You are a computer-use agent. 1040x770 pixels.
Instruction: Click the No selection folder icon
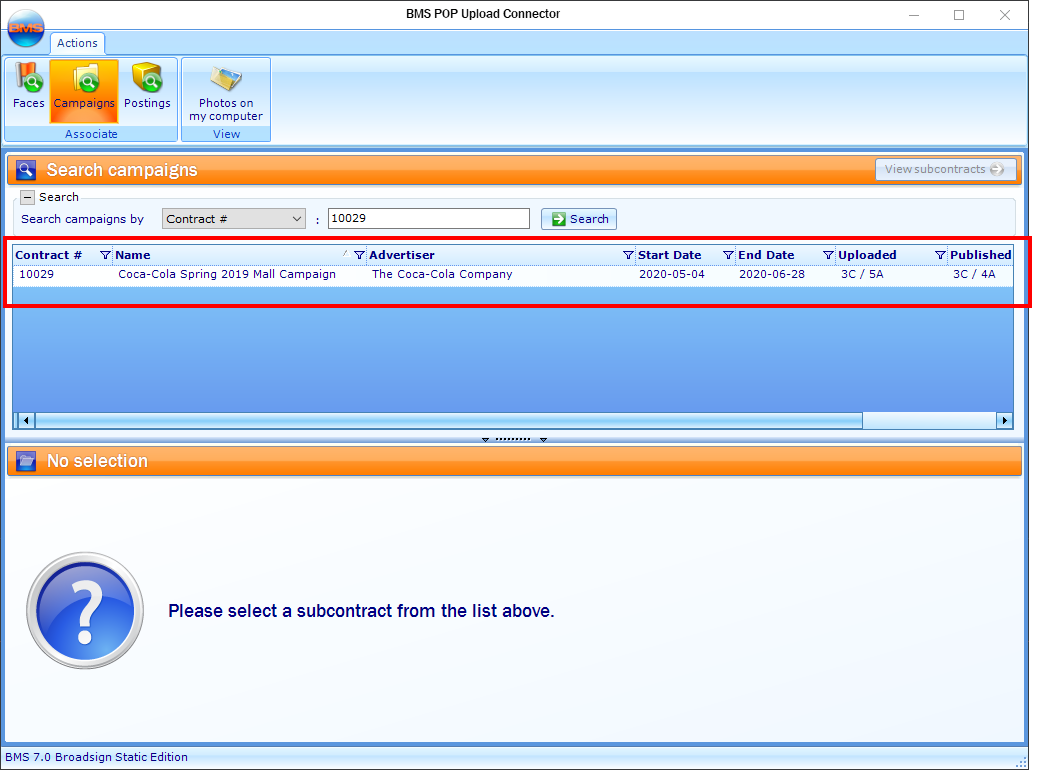point(26,461)
